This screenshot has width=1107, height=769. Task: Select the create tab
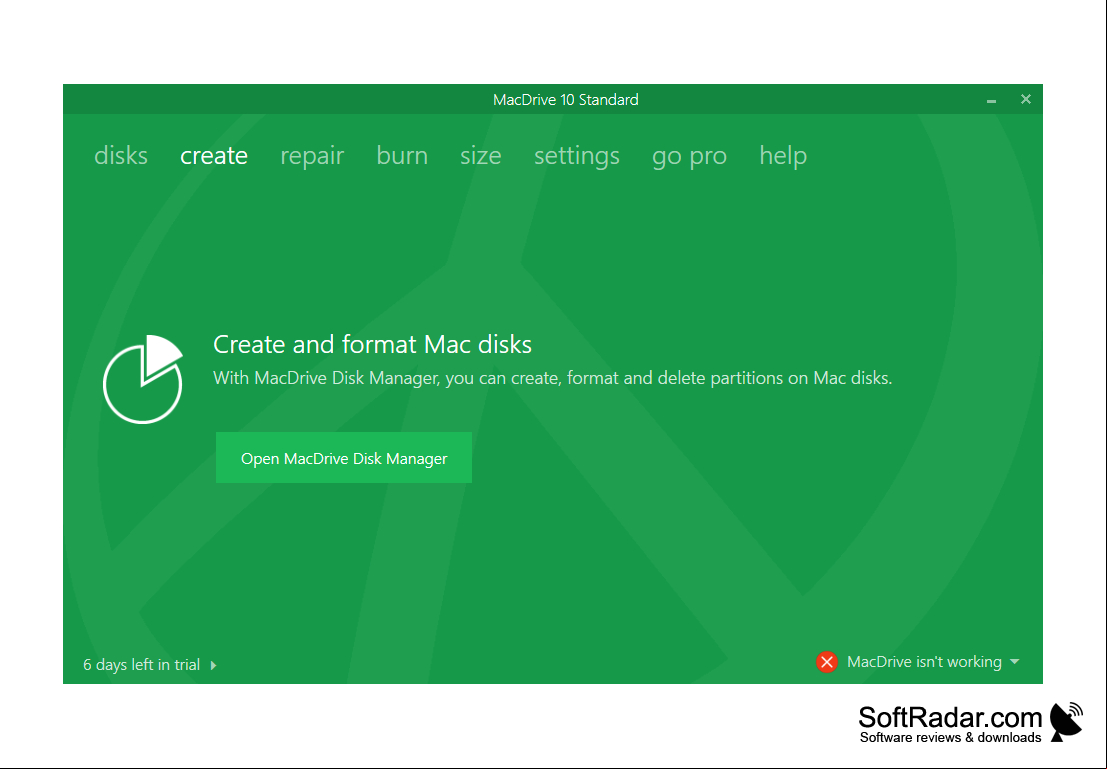tap(214, 155)
